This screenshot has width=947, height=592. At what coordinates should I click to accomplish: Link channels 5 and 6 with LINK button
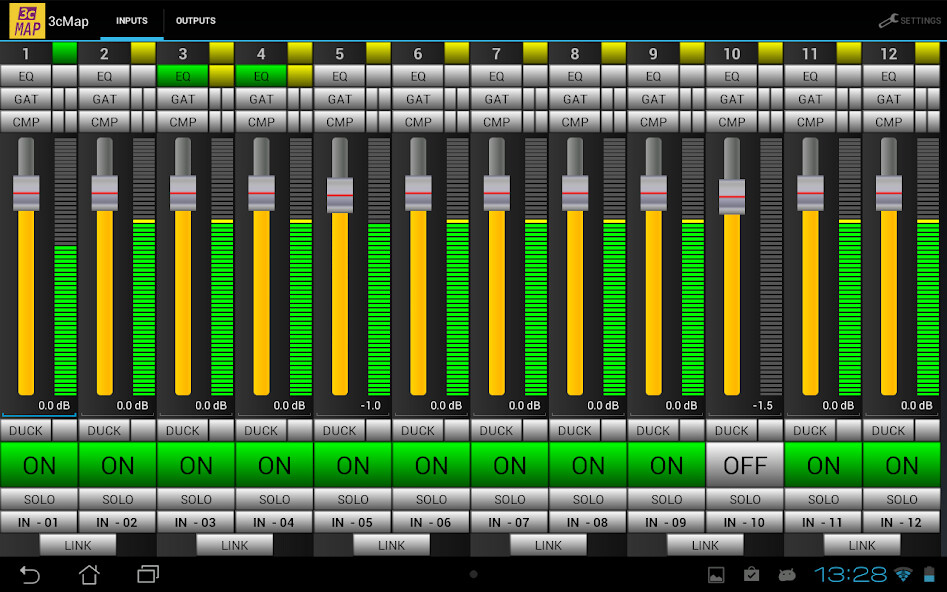(x=391, y=545)
